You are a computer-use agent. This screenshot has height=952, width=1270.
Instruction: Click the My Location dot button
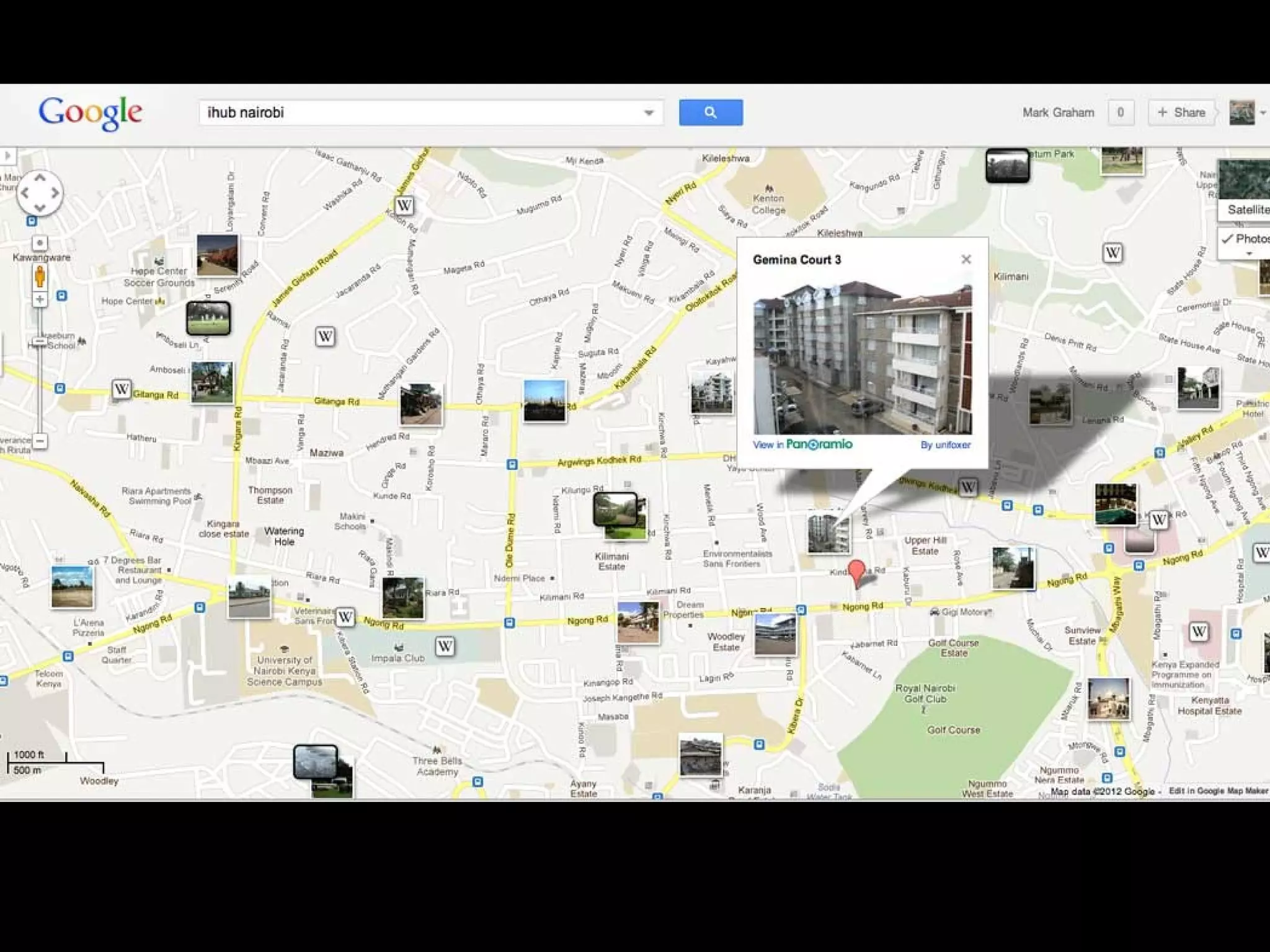(x=40, y=243)
